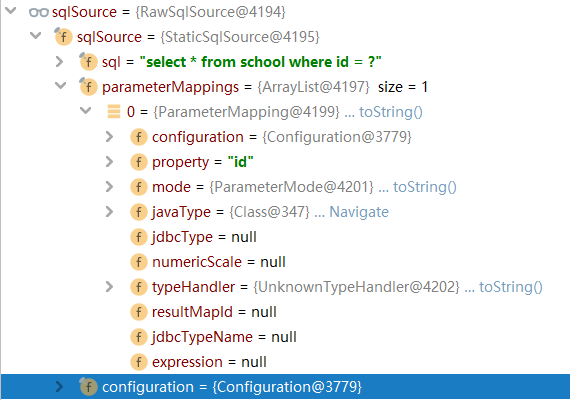Image resolution: width=570 pixels, height=400 pixels.
Task: Open toString() link for ParameterMapping@4199
Action: point(391,112)
